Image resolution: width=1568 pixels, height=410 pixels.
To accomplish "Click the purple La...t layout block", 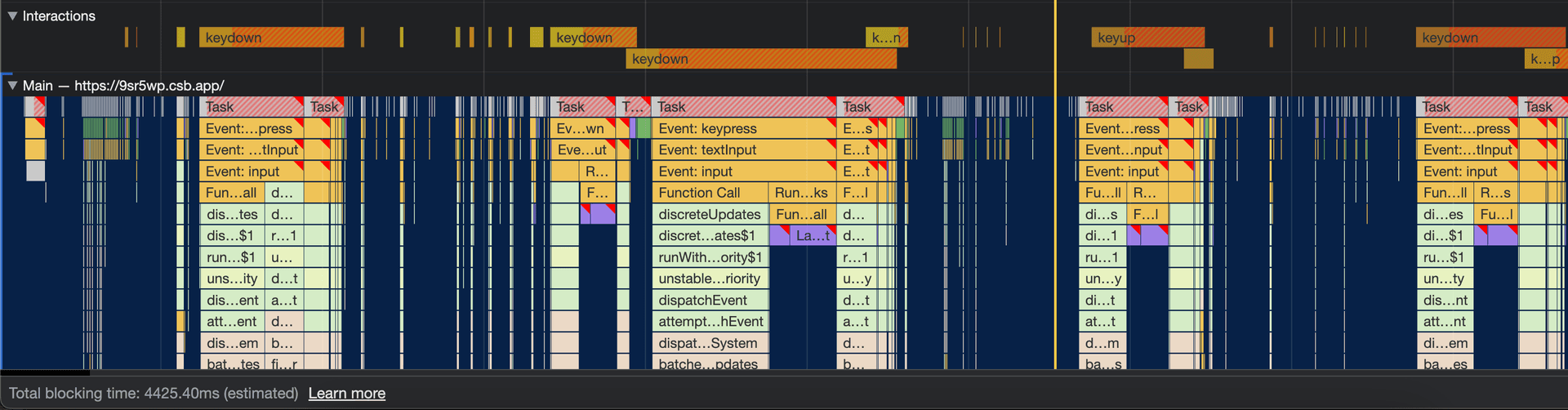I will pos(813,236).
